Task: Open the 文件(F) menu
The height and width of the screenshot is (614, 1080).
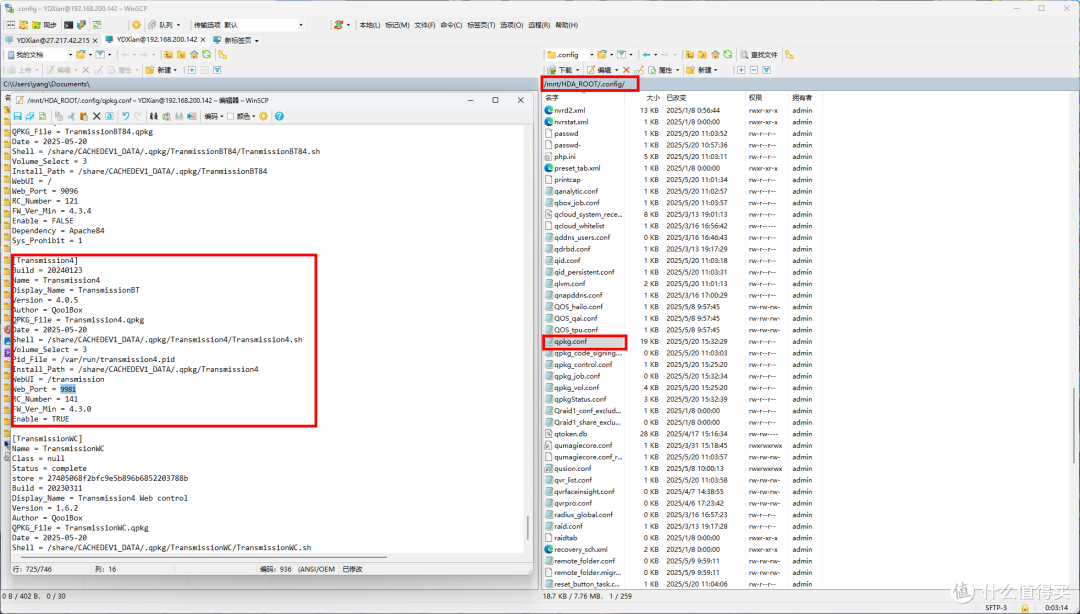Action: tap(424, 25)
